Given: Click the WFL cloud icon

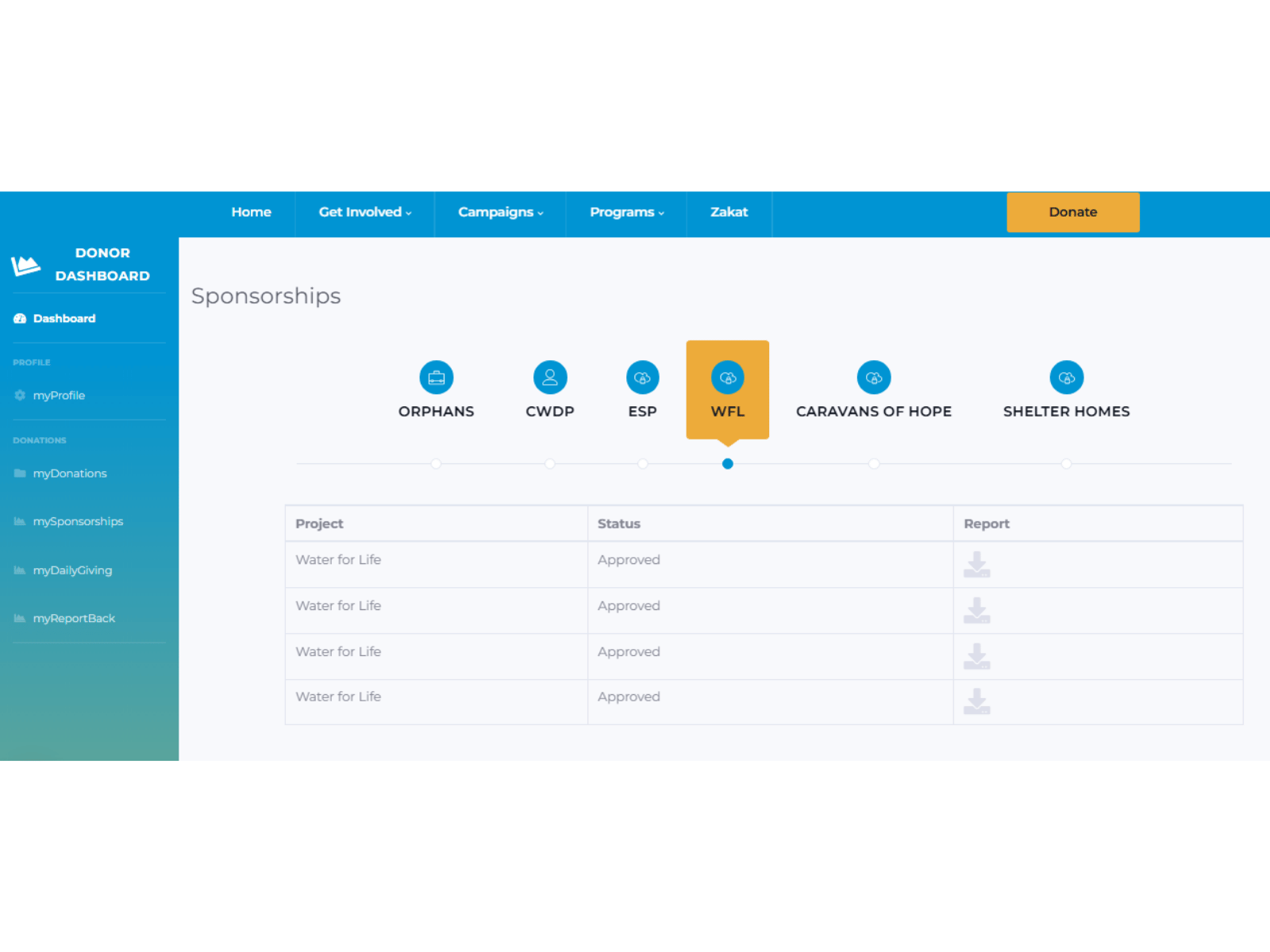Looking at the screenshot, I should point(728,378).
